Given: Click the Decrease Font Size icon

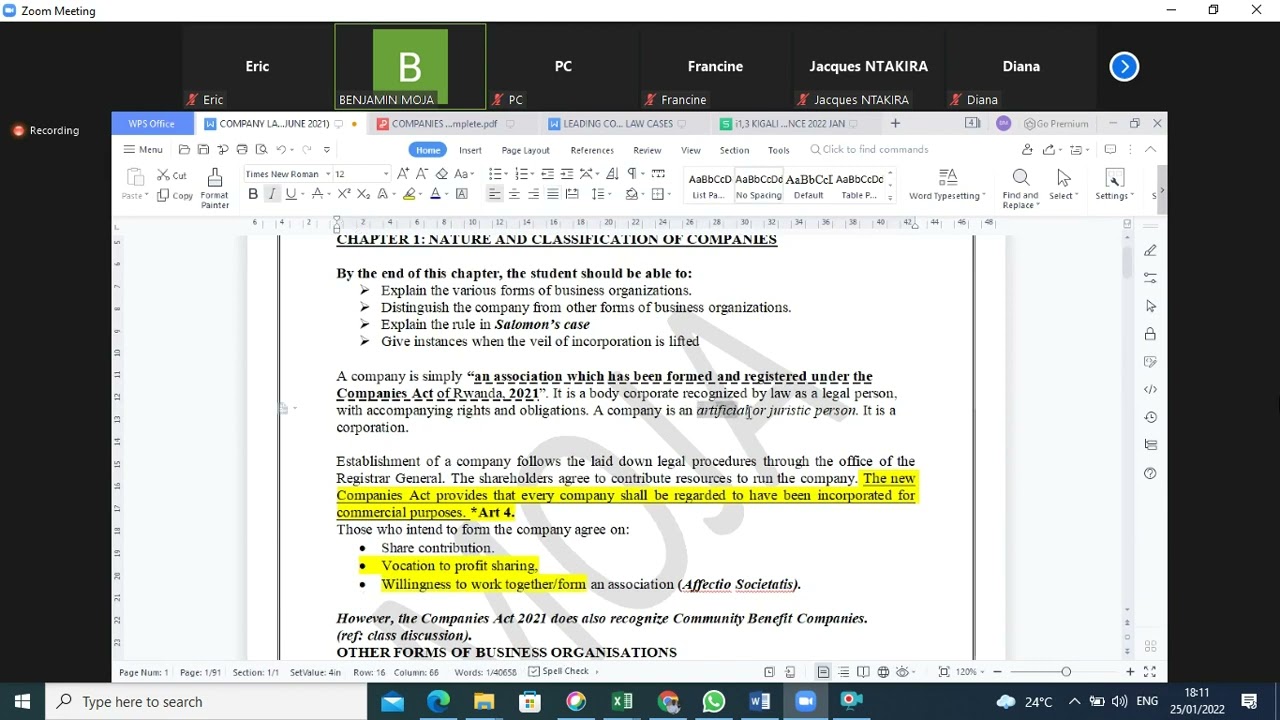Looking at the screenshot, I should (422, 174).
